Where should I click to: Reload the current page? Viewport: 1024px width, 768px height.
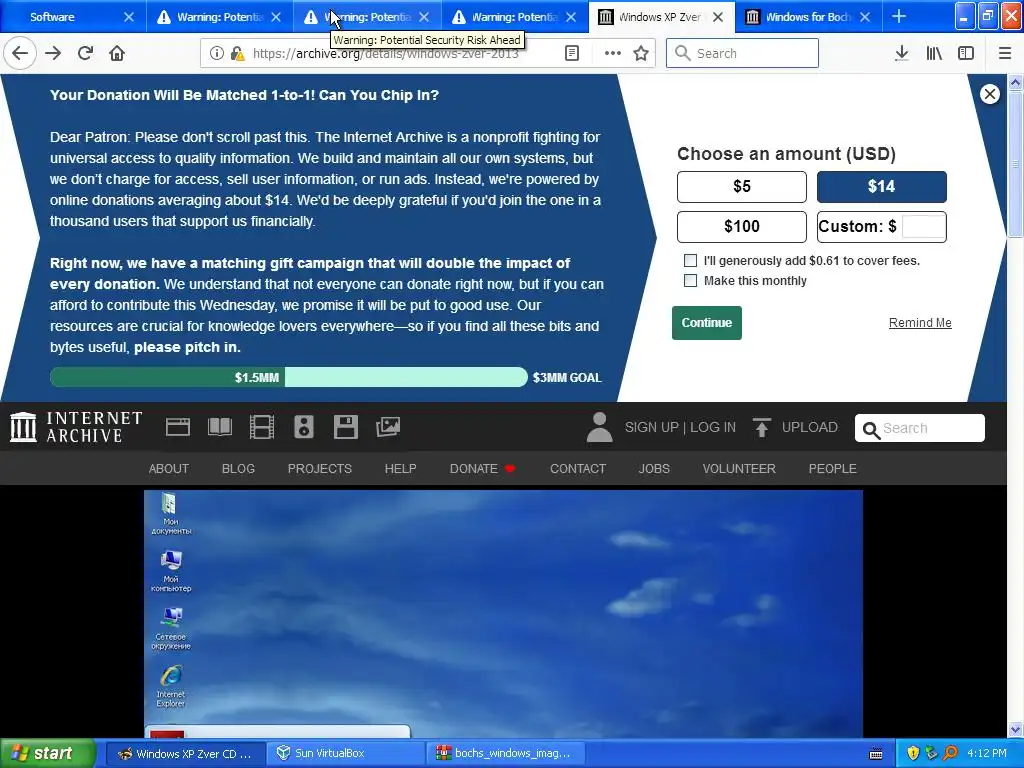pyautogui.click(x=85, y=53)
